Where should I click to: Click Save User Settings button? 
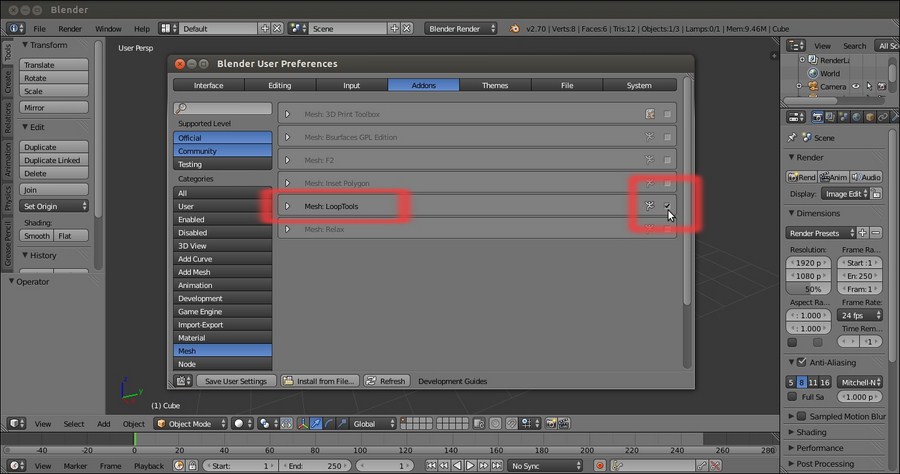coord(236,381)
